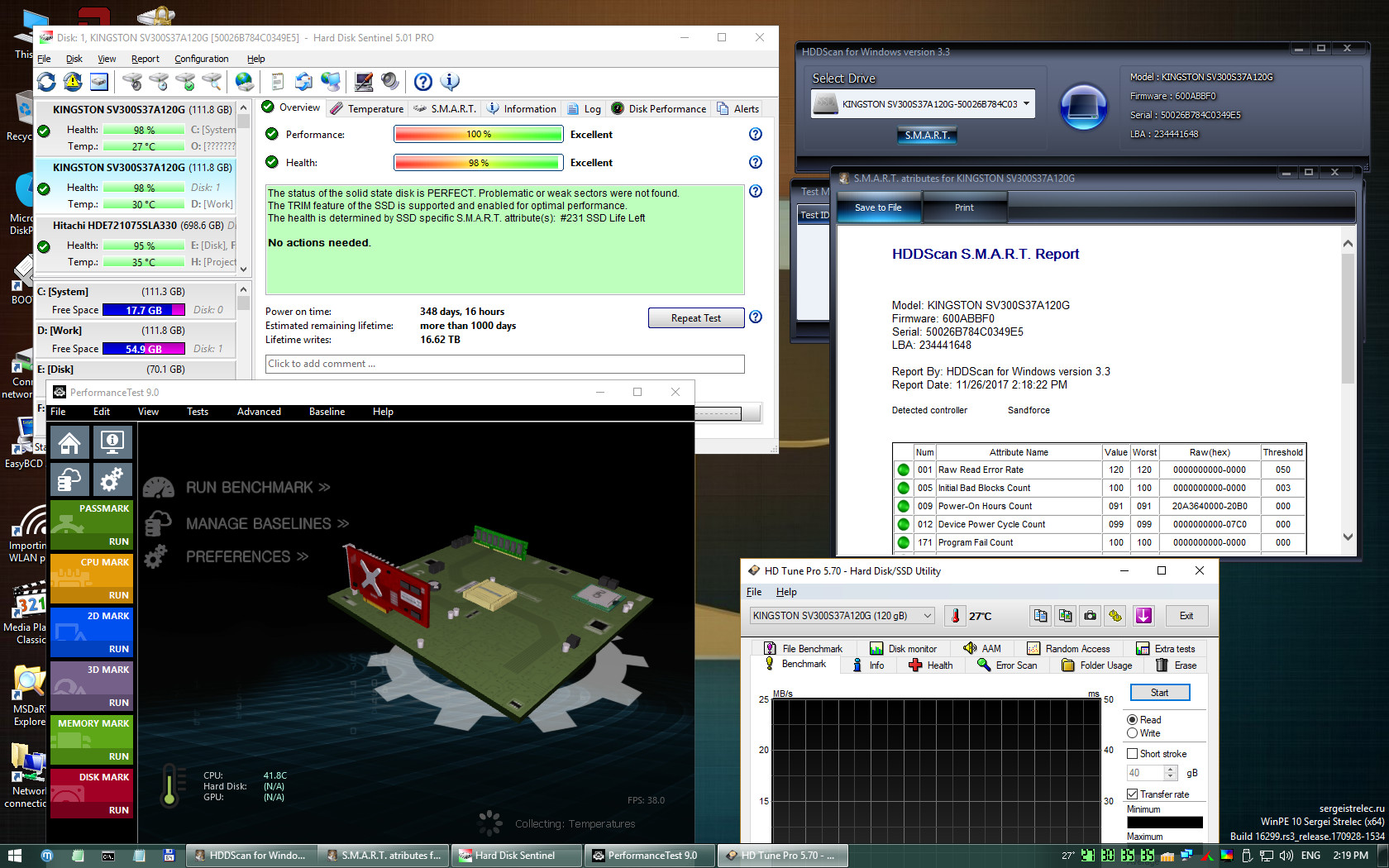Click the Exit button in HD Tune
The width and height of the screenshot is (1389, 868).
pos(1186,616)
